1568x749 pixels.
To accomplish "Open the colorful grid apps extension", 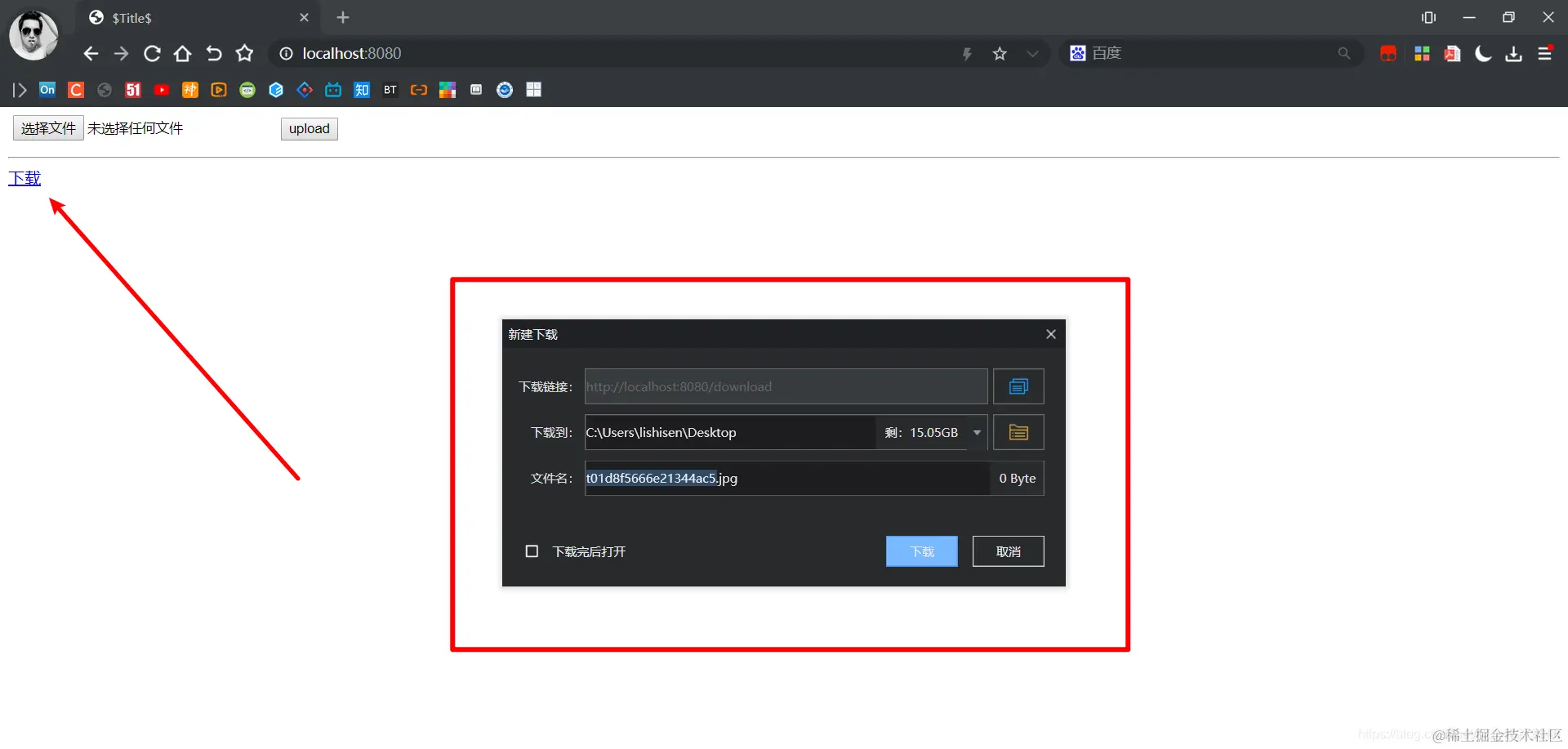I will coord(1422,54).
